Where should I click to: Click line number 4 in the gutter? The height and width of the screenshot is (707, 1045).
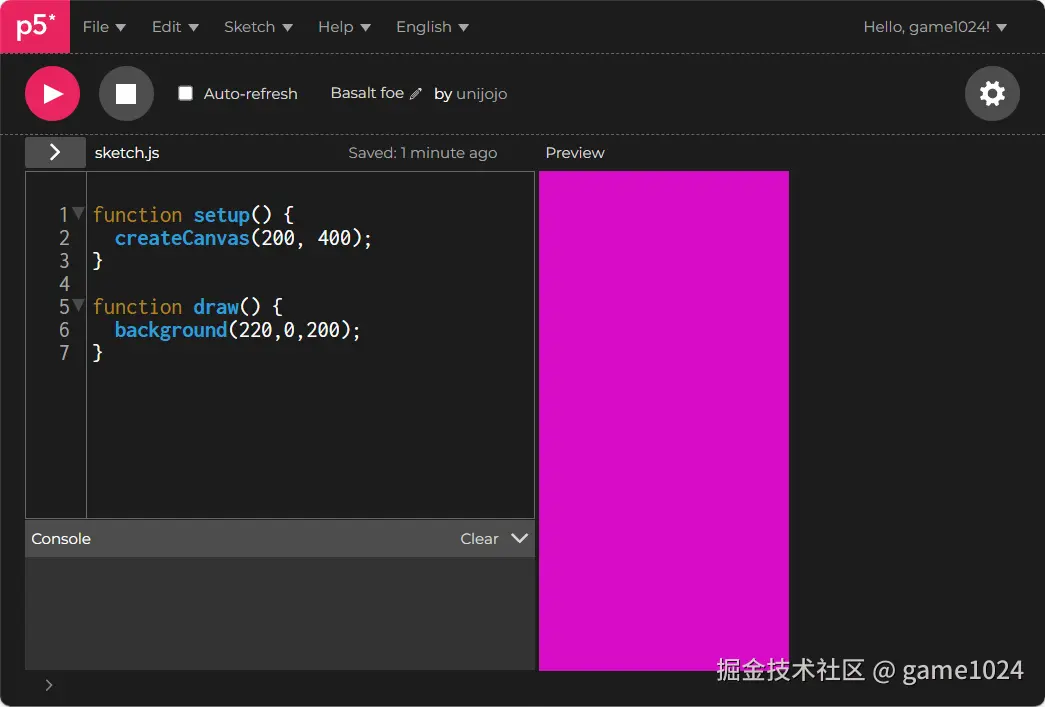coord(64,284)
